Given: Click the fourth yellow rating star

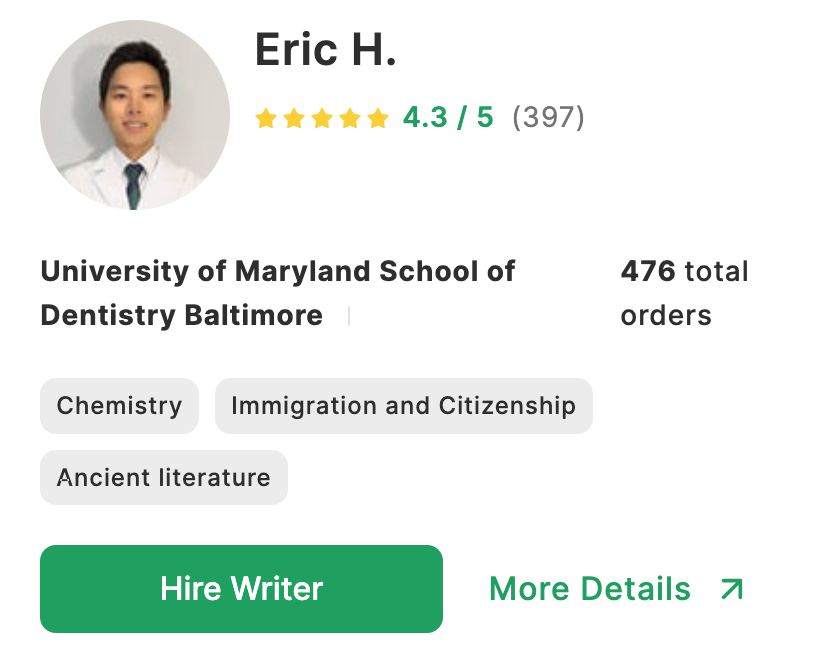Looking at the screenshot, I should coord(349,119).
